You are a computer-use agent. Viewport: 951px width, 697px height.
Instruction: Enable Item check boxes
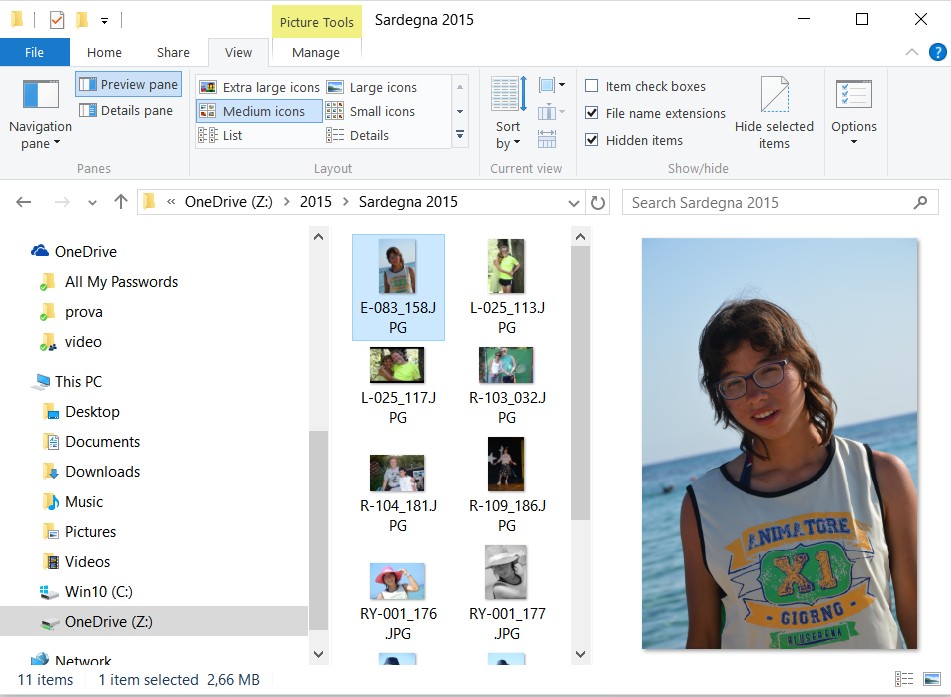[x=592, y=87]
